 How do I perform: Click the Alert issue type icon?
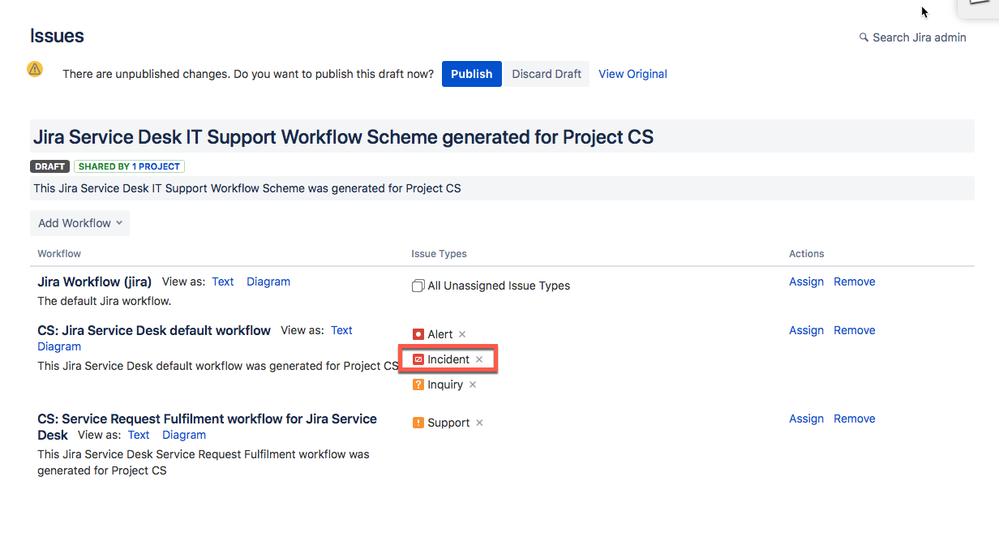click(x=418, y=334)
